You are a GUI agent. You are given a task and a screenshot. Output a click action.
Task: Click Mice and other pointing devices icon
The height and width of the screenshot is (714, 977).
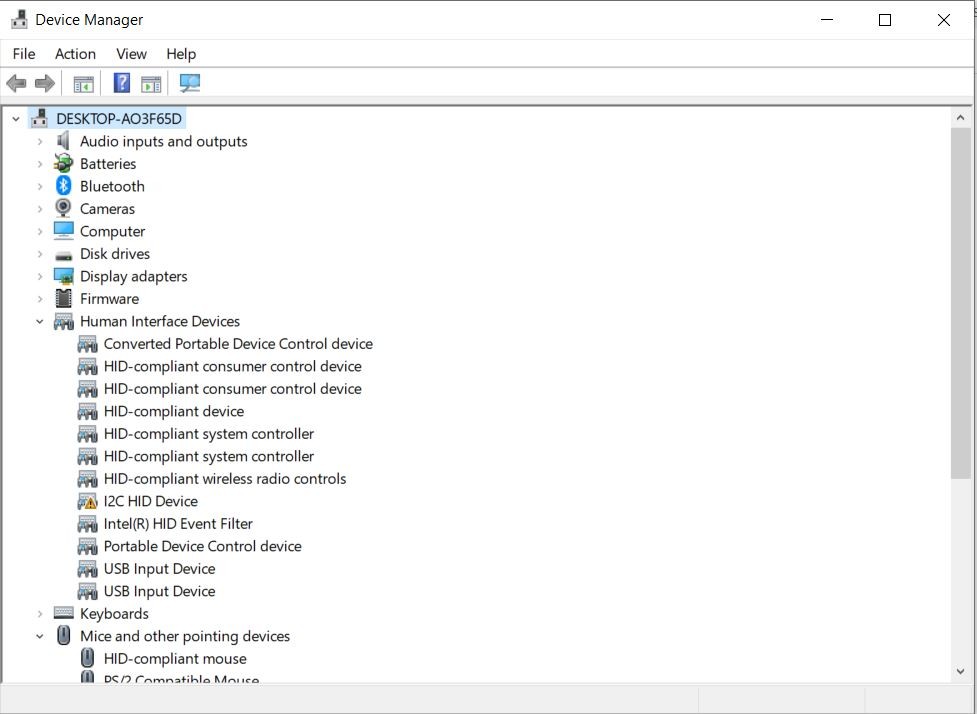click(64, 635)
